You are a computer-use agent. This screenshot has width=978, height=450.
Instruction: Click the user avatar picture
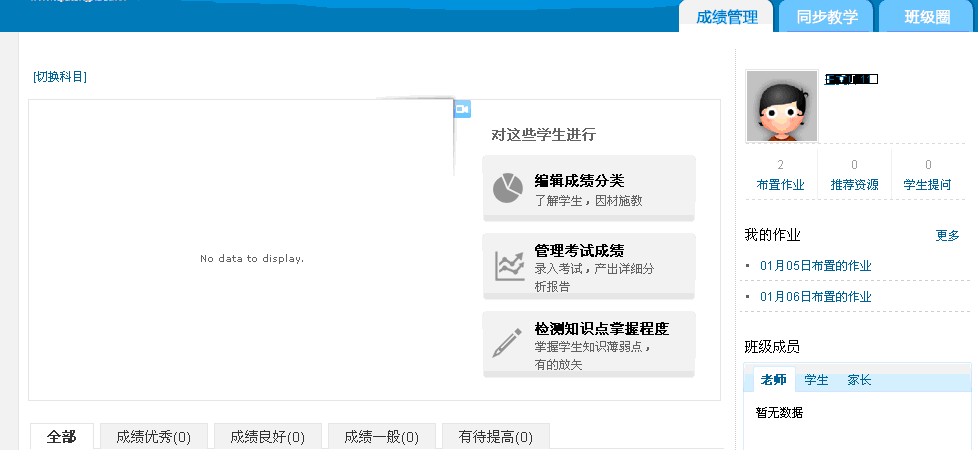(x=782, y=107)
